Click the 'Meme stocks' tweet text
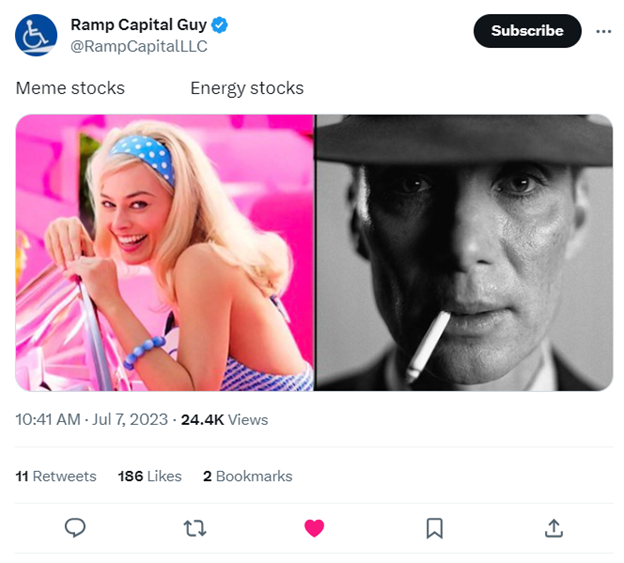 70,88
